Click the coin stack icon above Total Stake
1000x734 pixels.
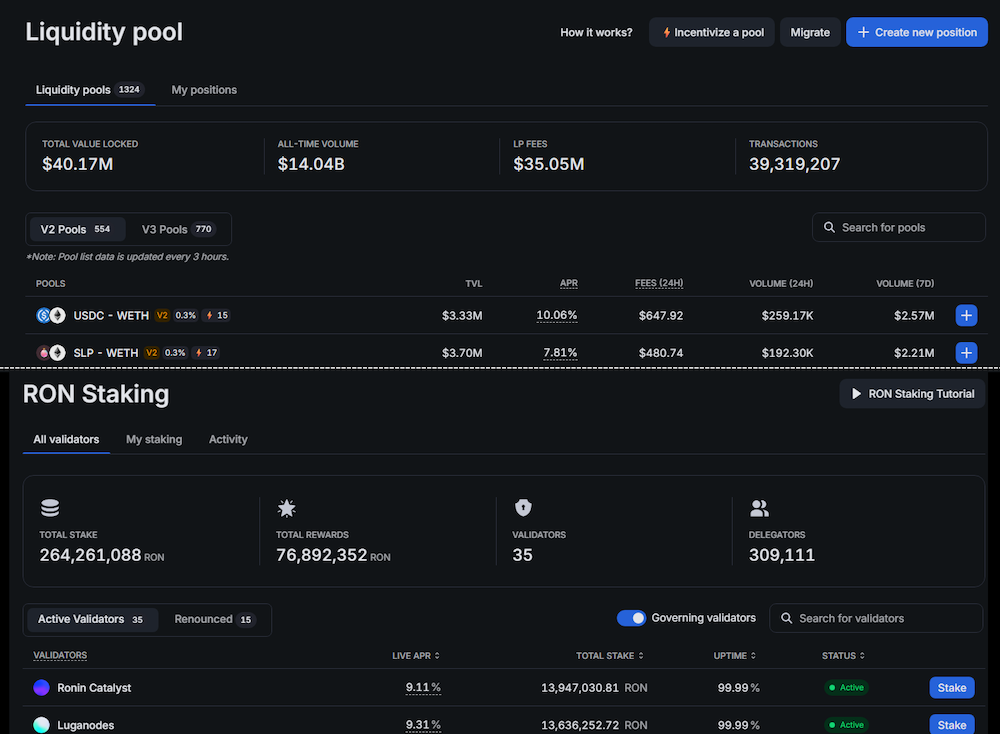50,508
